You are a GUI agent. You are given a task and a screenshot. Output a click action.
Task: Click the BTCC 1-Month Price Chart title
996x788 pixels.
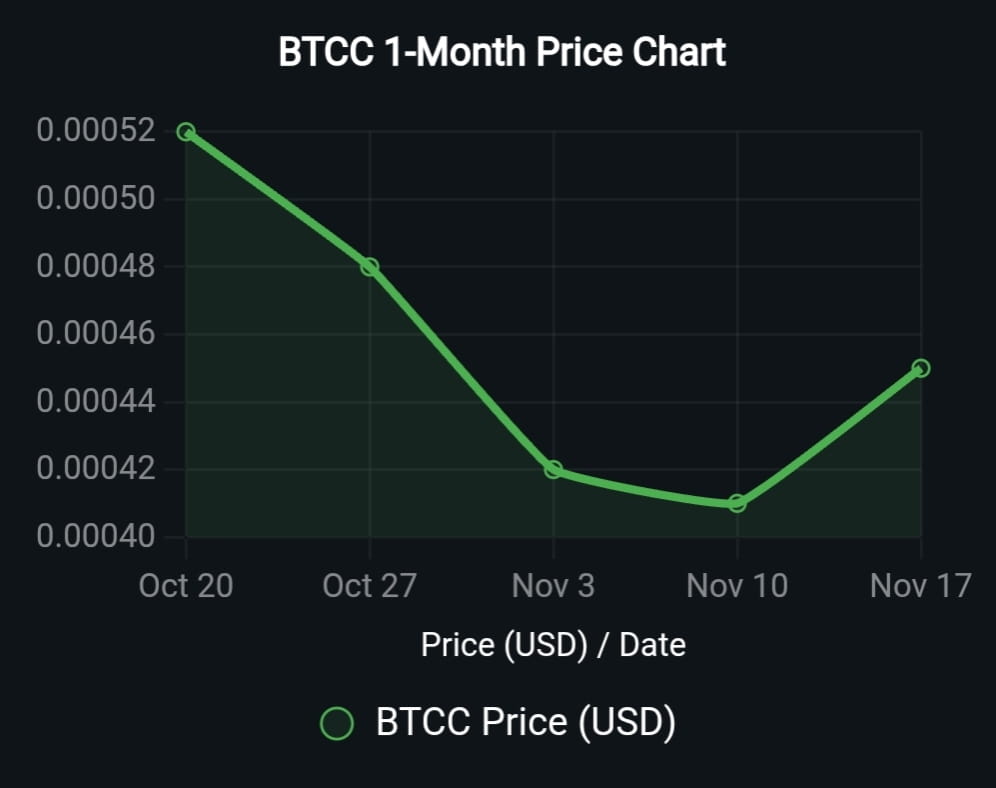[x=502, y=52]
